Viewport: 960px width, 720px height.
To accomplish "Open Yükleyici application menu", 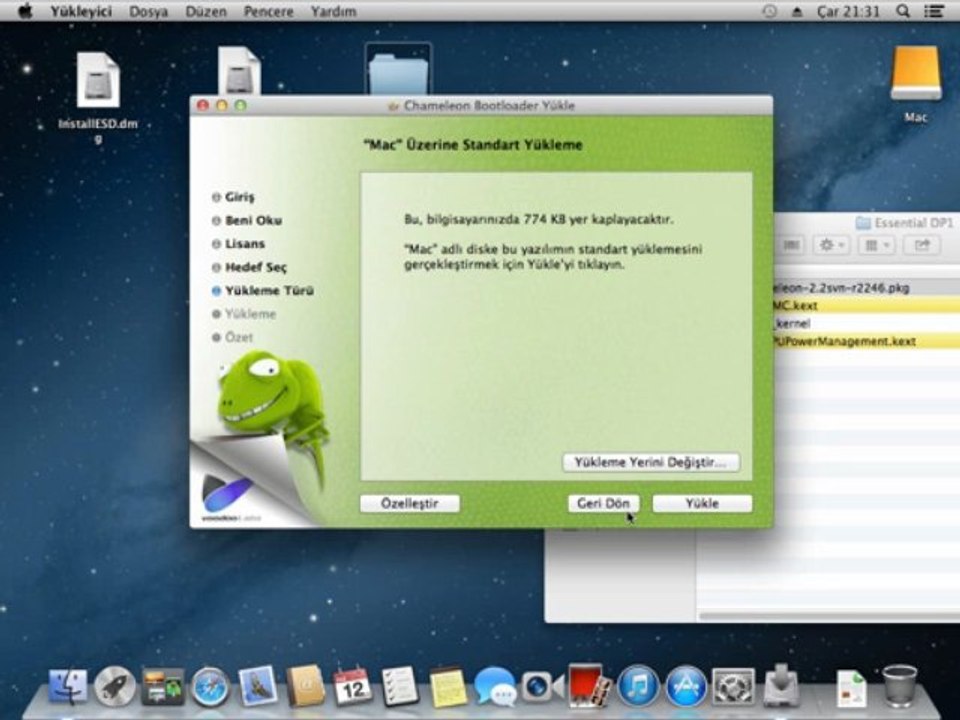I will pos(81,11).
